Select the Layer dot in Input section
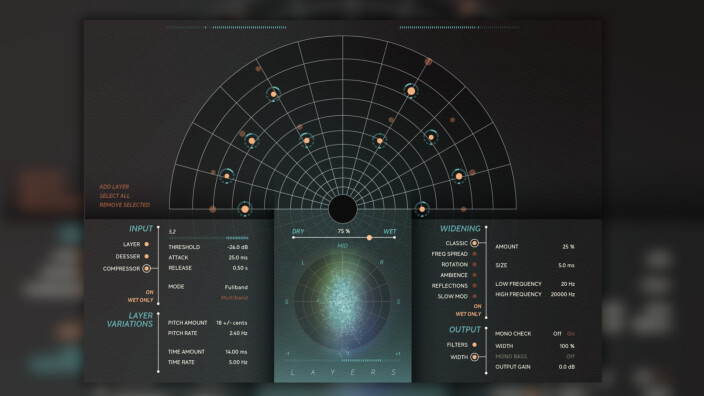704x396 pixels. pos(146,244)
